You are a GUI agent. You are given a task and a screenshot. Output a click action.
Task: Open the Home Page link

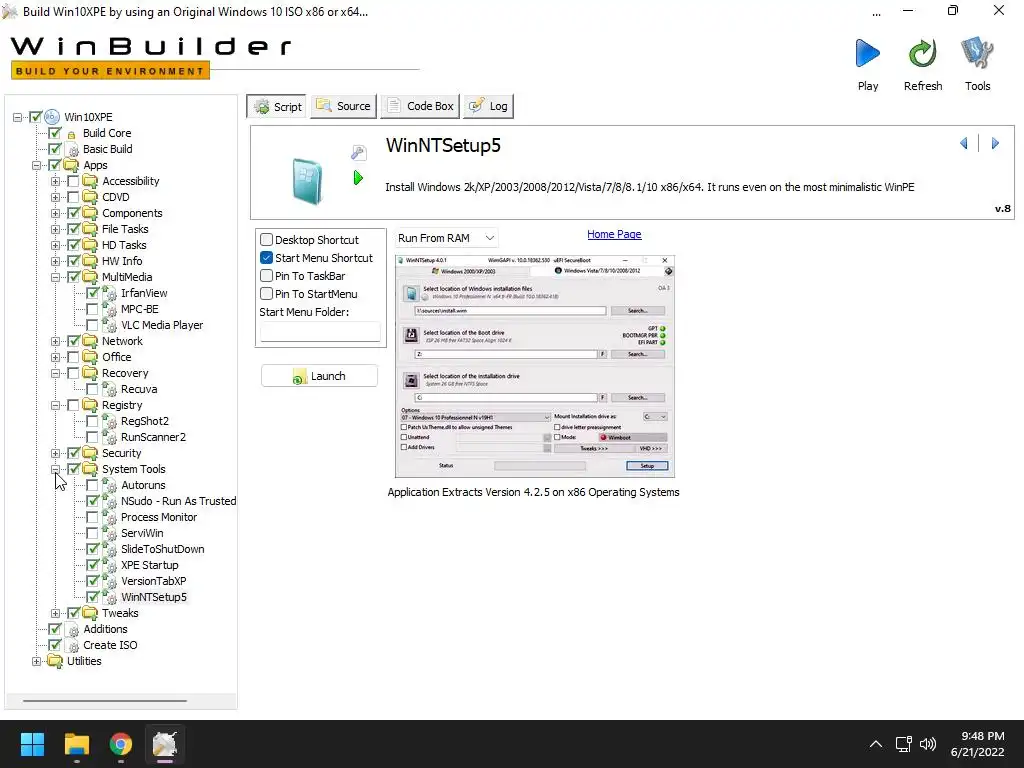pyautogui.click(x=614, y=234)
